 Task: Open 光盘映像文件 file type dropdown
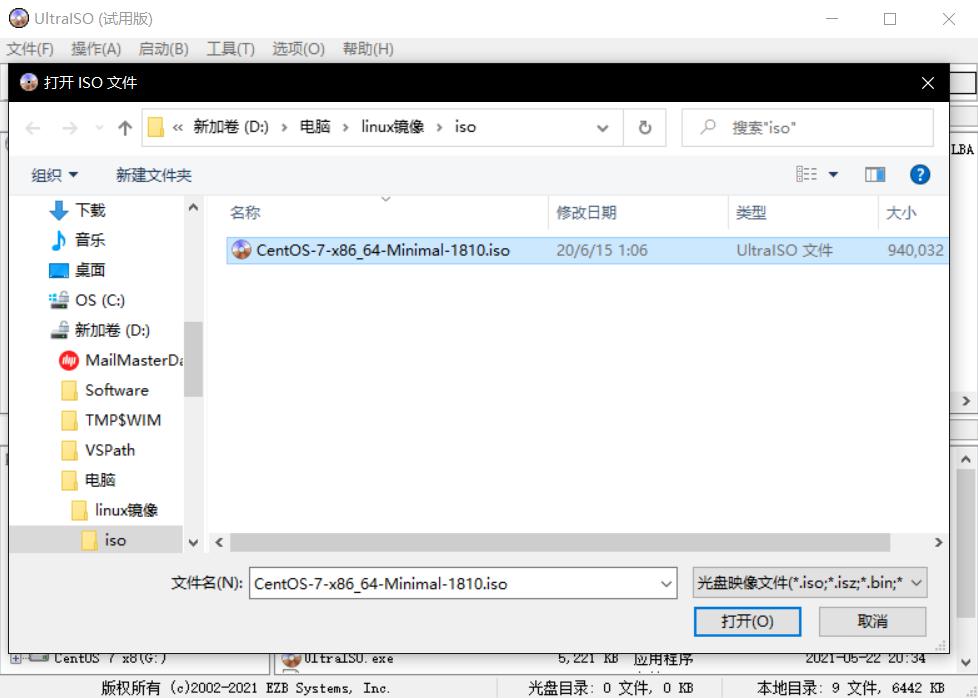[x=810, y=583]
